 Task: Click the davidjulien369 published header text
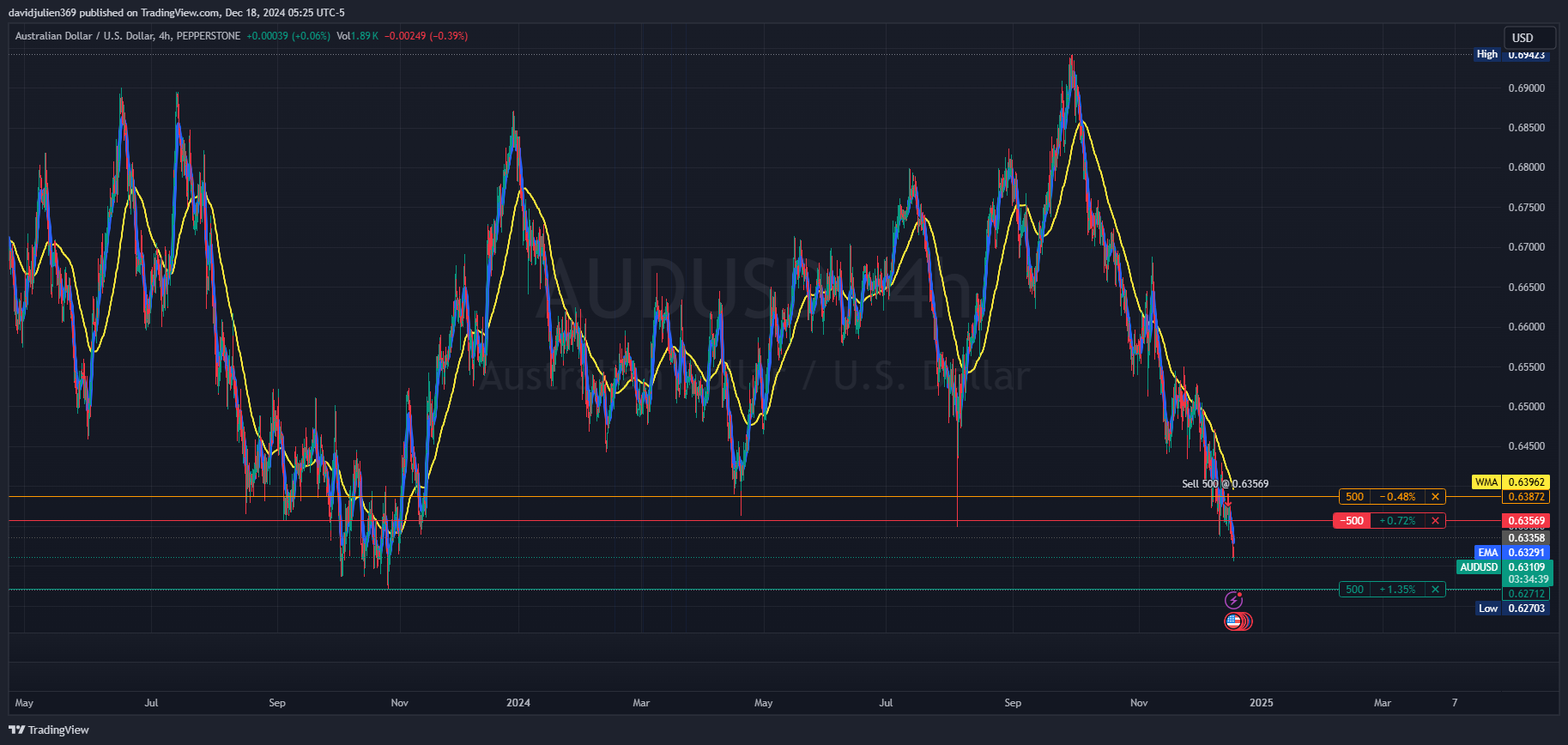point(176,13)
